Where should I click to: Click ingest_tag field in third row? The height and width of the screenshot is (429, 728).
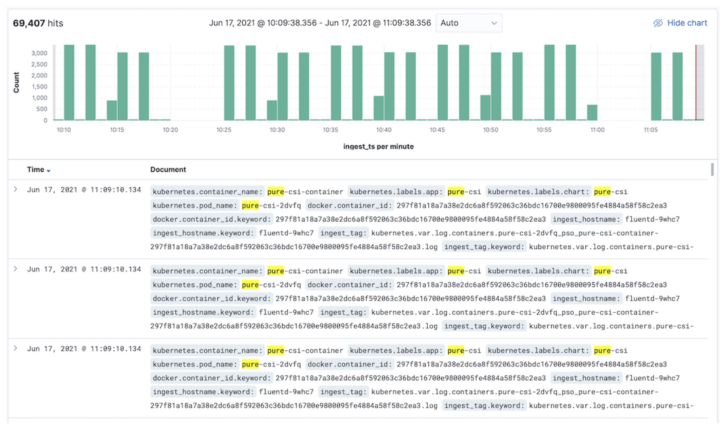(x=343, y=392)
